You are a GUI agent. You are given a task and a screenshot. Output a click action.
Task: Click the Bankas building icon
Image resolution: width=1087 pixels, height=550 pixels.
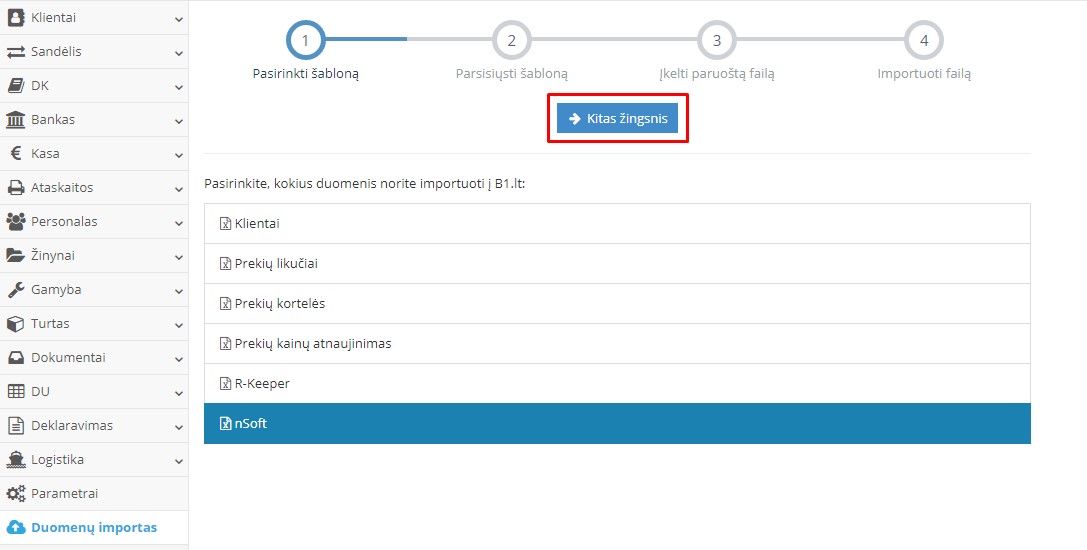click(x=16, y=120)
